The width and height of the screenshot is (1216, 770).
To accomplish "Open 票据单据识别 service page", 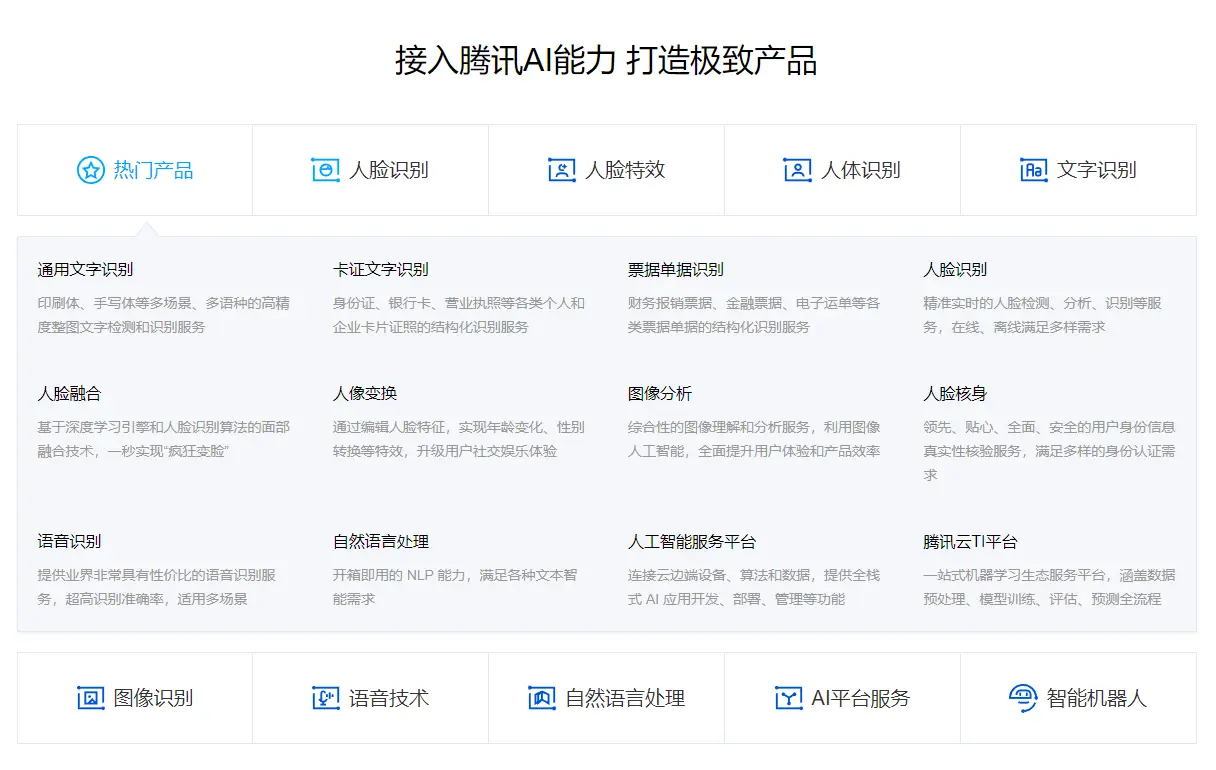I will pos(677,268).
